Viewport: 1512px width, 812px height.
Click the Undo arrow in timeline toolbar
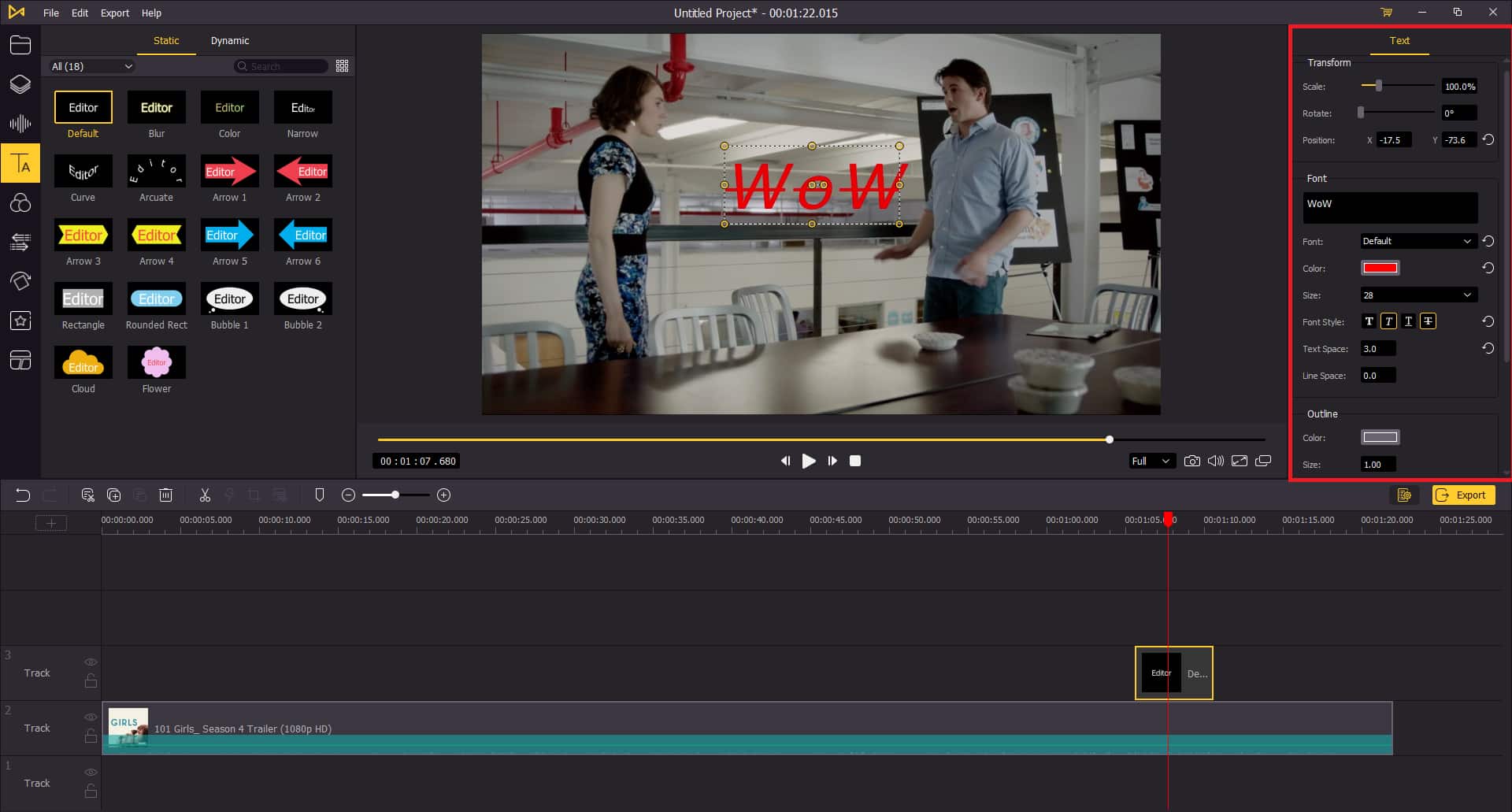pyautogui.click(x=23, y=495)
